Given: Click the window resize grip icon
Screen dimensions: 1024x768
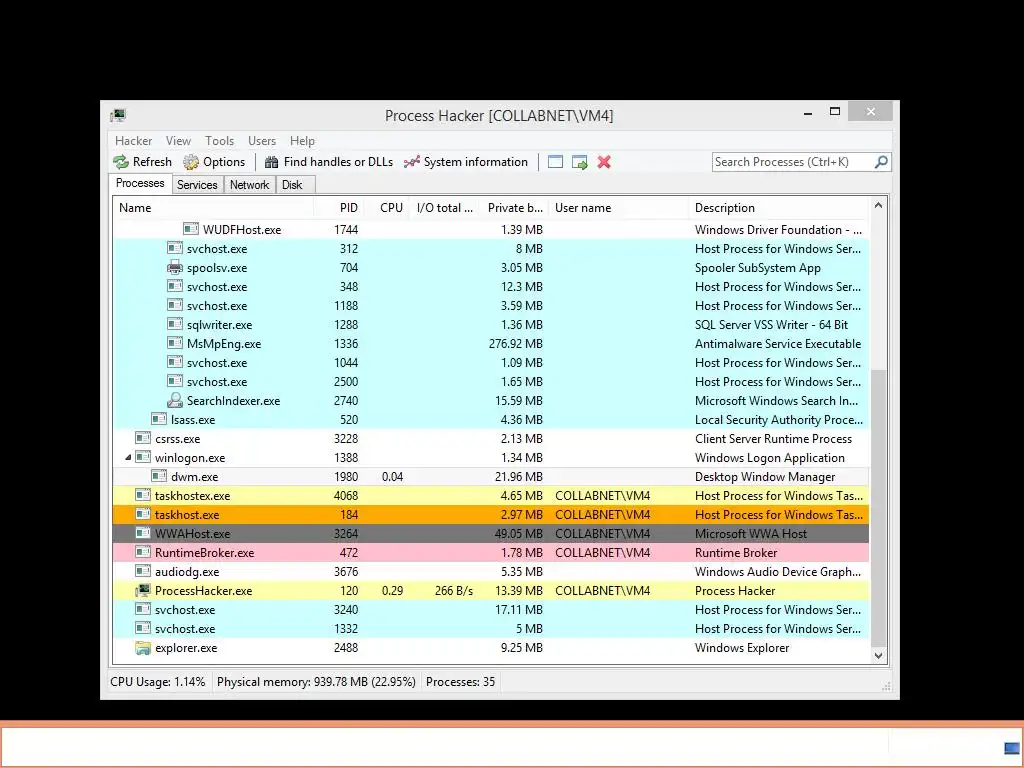Looking at the screenshot, I should coord(886,686).
